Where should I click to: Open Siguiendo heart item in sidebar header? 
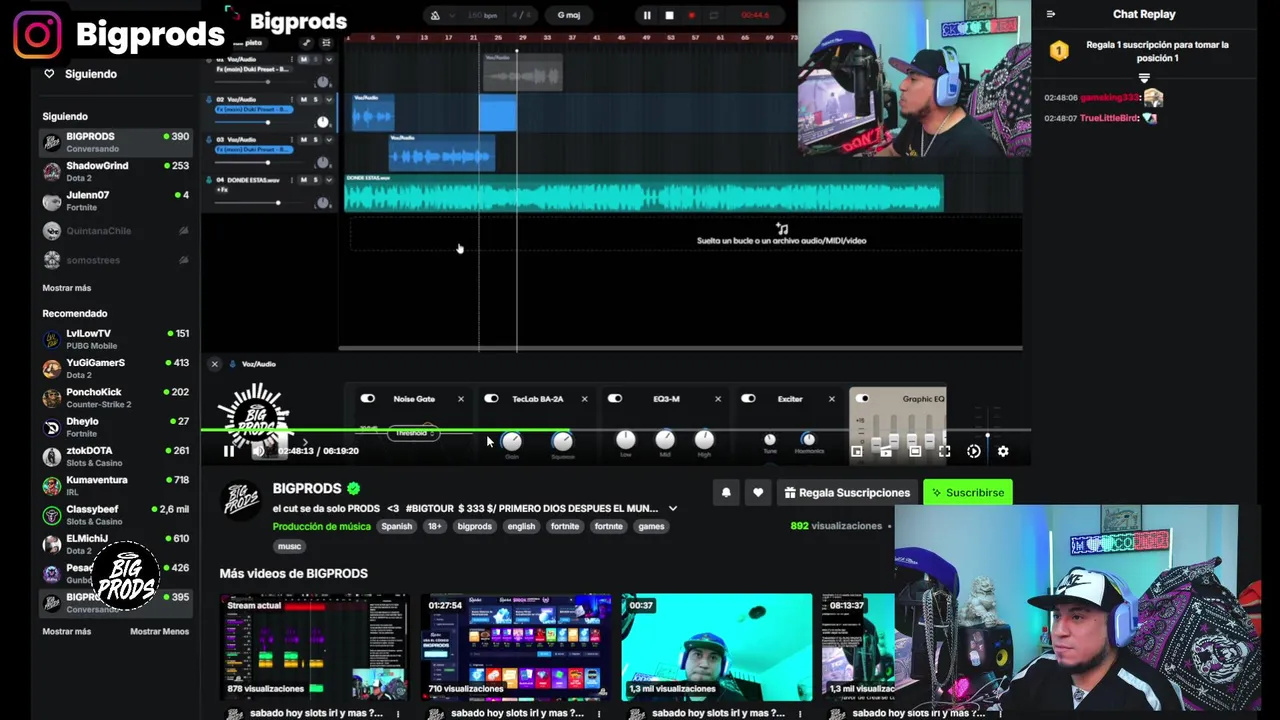[81, 74]
